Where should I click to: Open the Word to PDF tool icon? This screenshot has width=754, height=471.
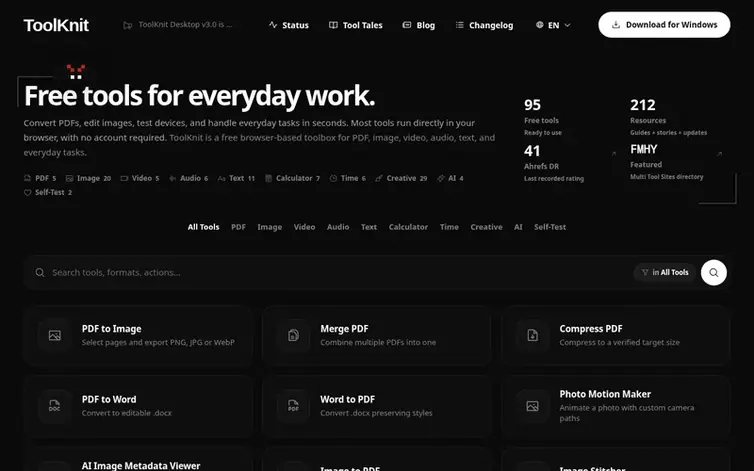click(x=293, y=406)
